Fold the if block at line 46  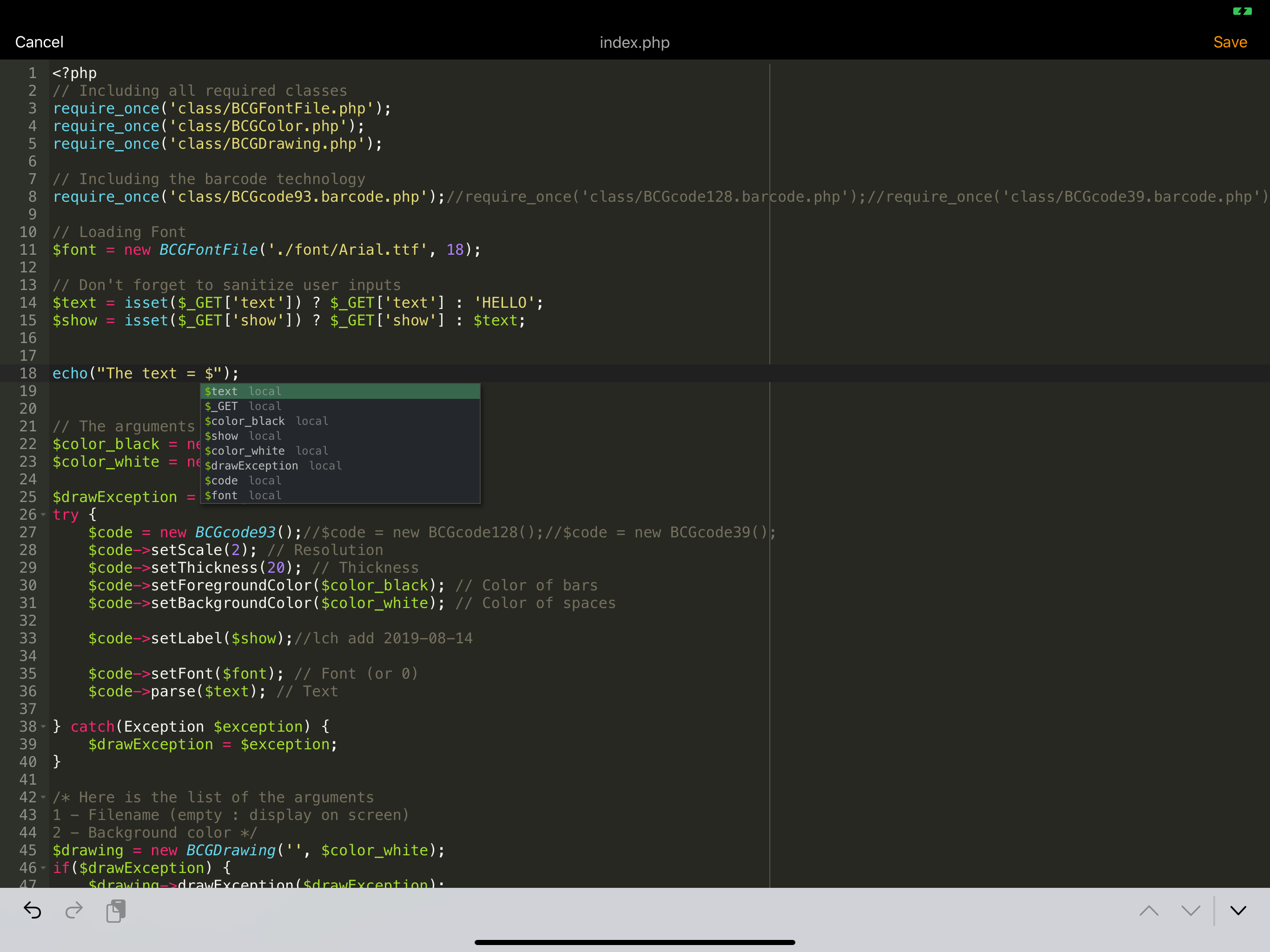pyautogui.click(x=43, y=868)
